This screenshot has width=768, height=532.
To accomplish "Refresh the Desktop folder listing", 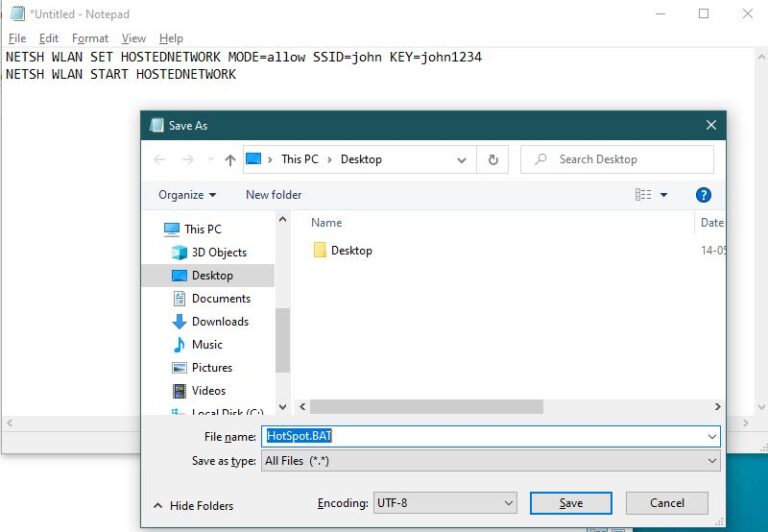I will coord(493,159).
